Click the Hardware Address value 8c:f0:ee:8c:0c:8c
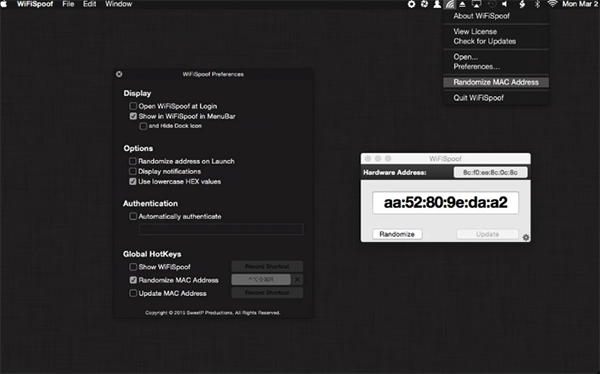Screen dimensions: 600x374 click(x=490, y=173)
